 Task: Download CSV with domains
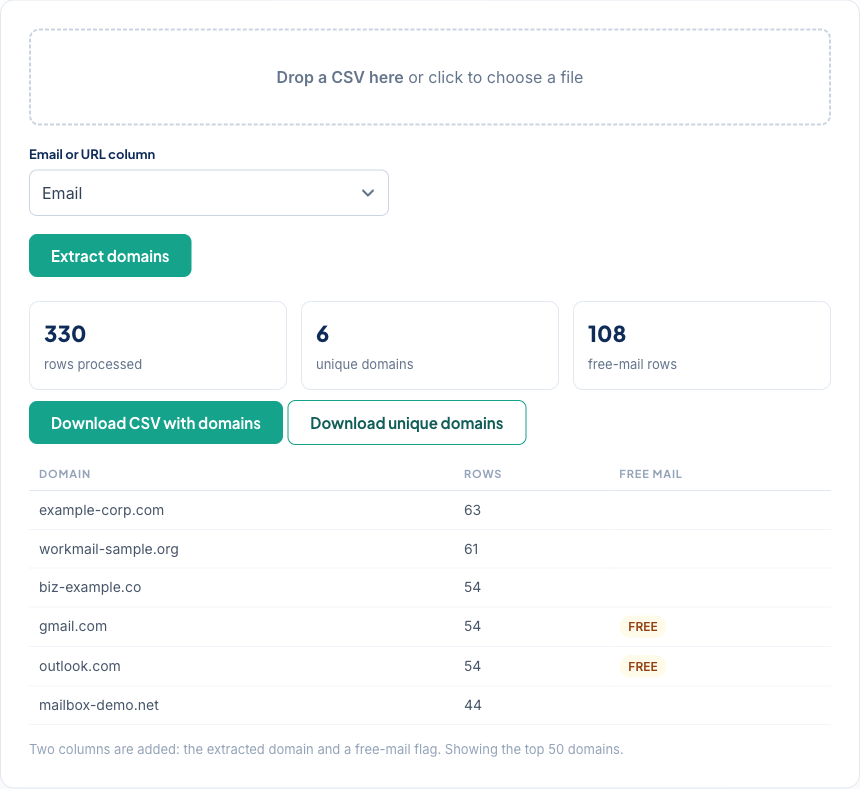[156, 422]
